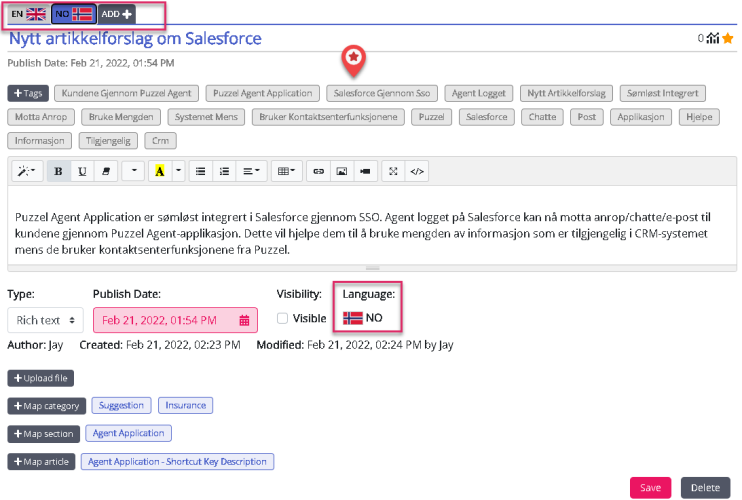Viewport: 742px width, 500px height.
Task: Click the Map section button
Action: (x=44, y=434)
